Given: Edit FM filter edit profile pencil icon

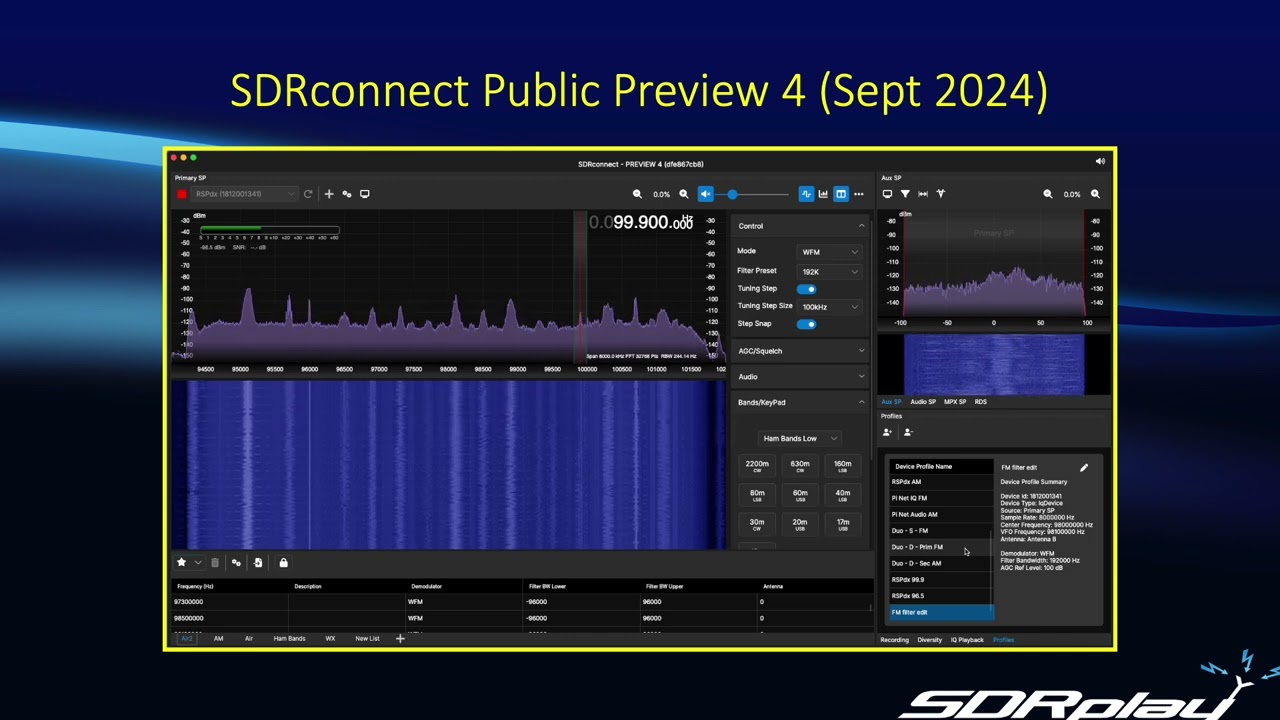Looking at the screenshot, I should click(x=1084, y=467).
